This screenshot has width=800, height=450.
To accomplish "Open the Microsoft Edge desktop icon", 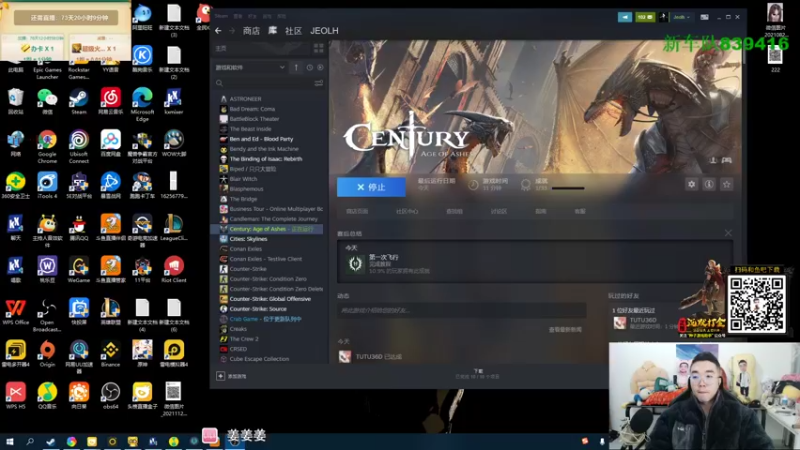I will pos(142,105).
